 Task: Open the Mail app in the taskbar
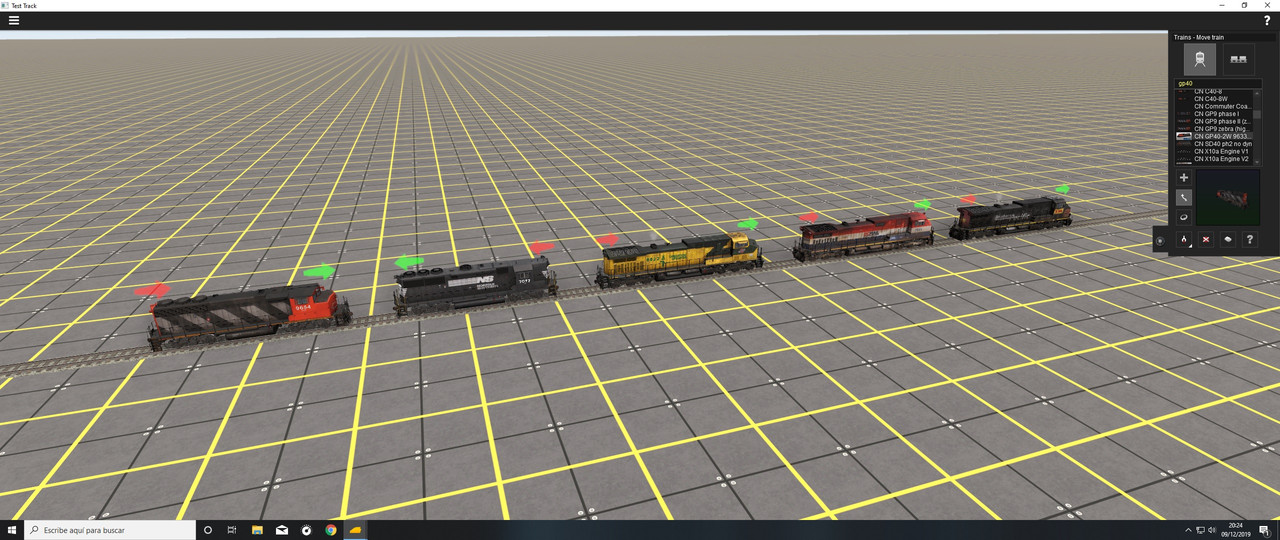pyautogui.click(x=282, y=530)
